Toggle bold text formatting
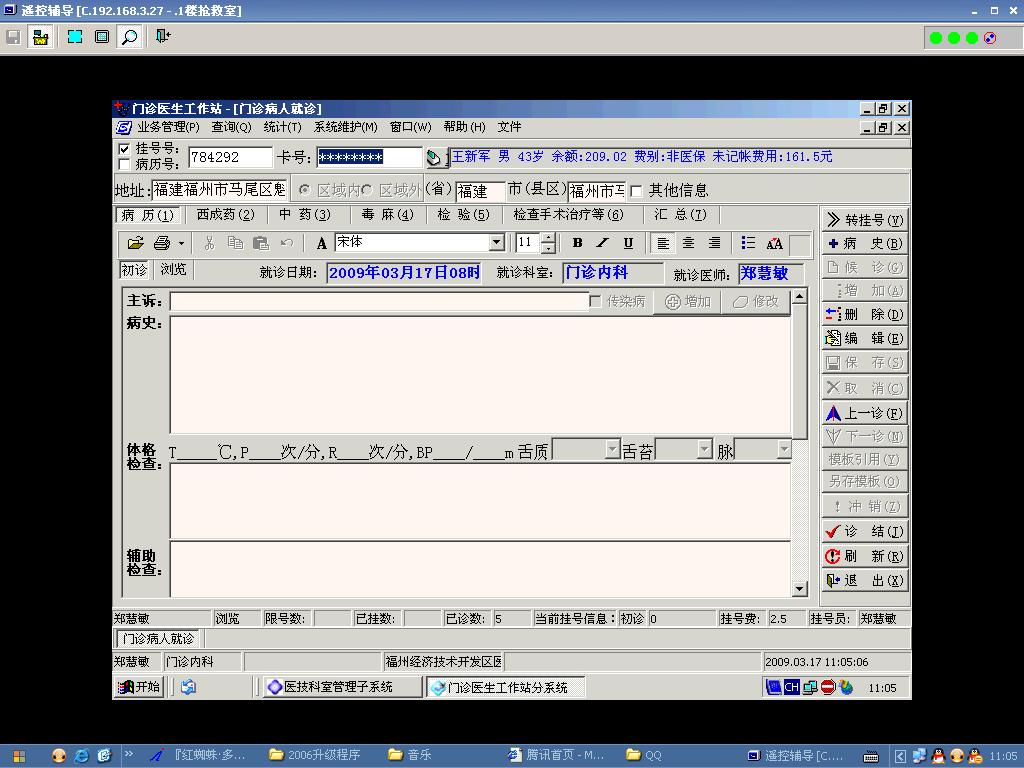The width and height of the screenshot is (1024, 768). tap(577, 243)
